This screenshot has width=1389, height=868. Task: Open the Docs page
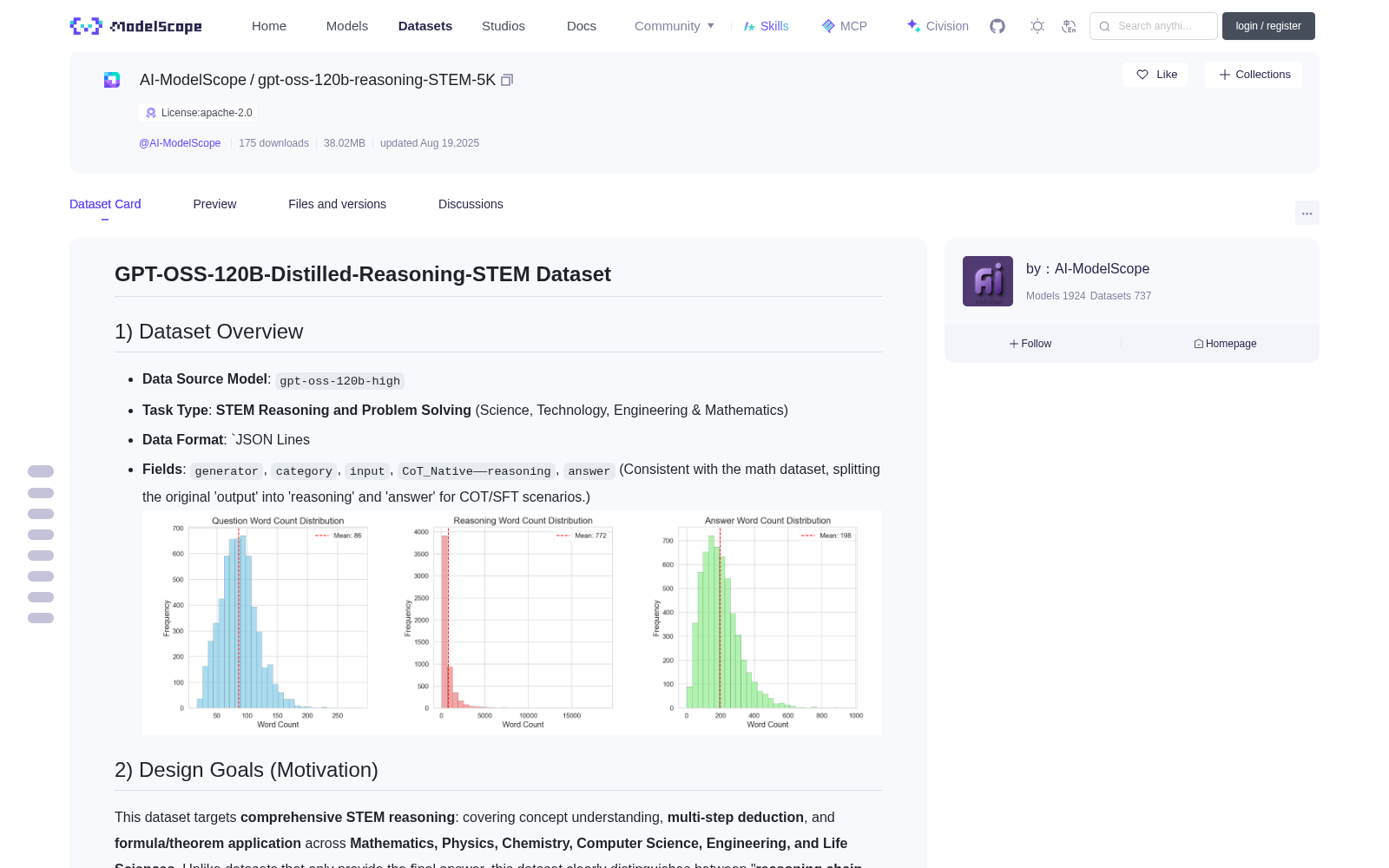point(582,26)
